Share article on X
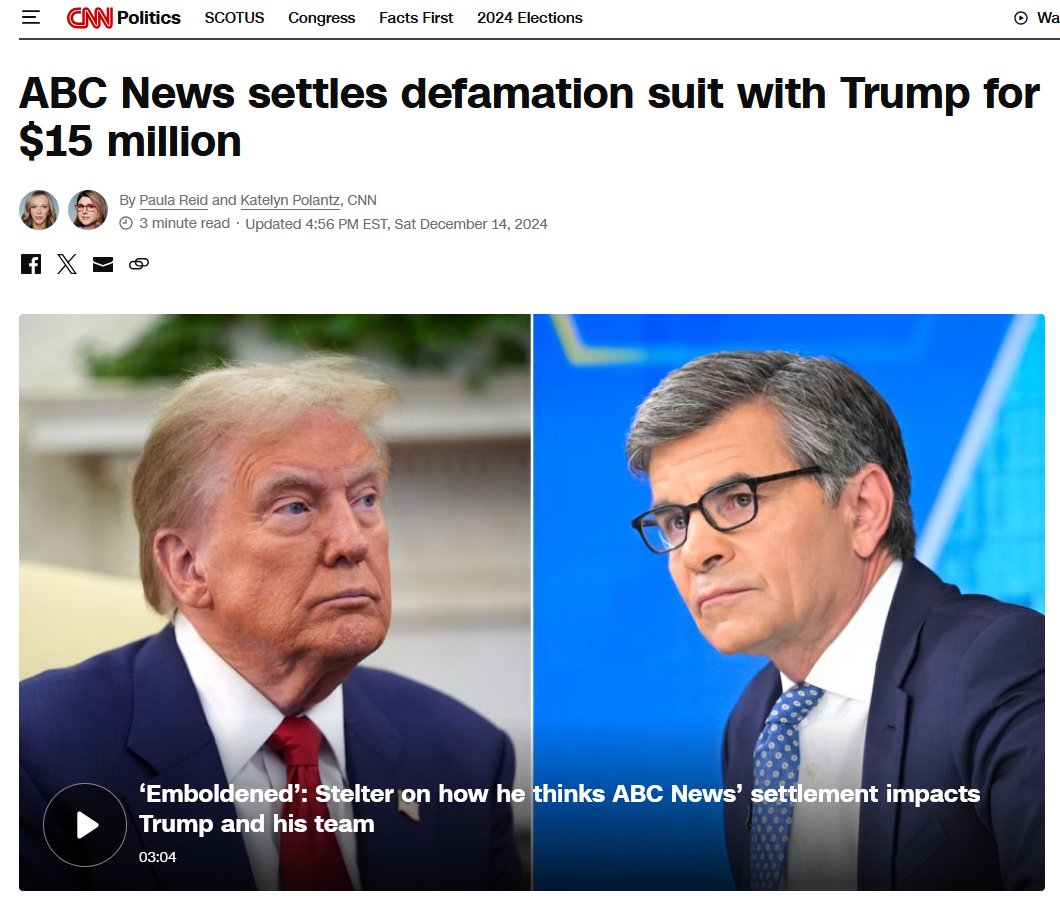The height and width of the screenshot is (908, 1060). tap(67, 264)
